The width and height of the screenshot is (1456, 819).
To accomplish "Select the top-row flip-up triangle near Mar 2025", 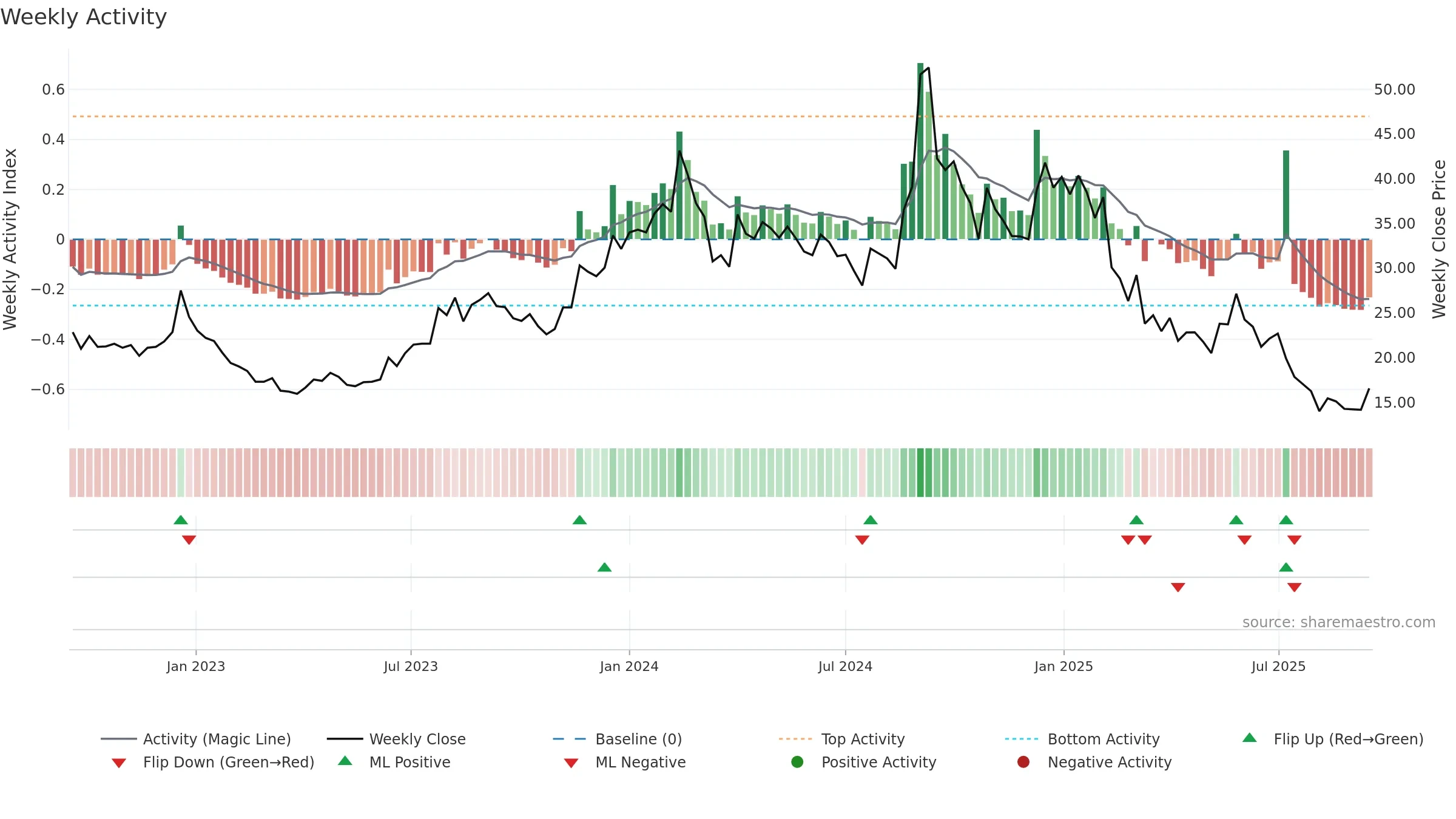I will (1136, 520).
